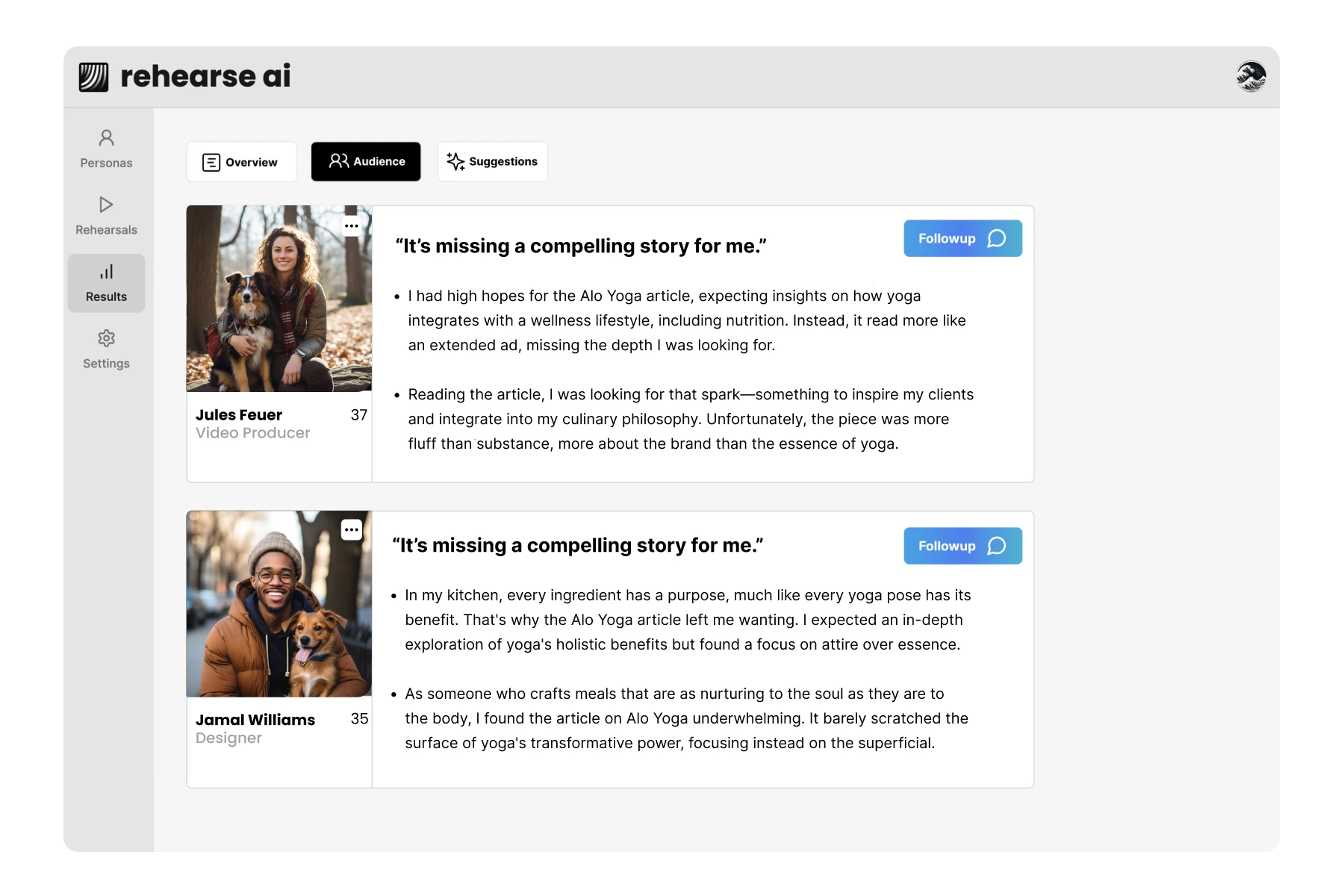Select the Audience tab
This screenshot has width=1344, height=896.
(x=366, y=161)
